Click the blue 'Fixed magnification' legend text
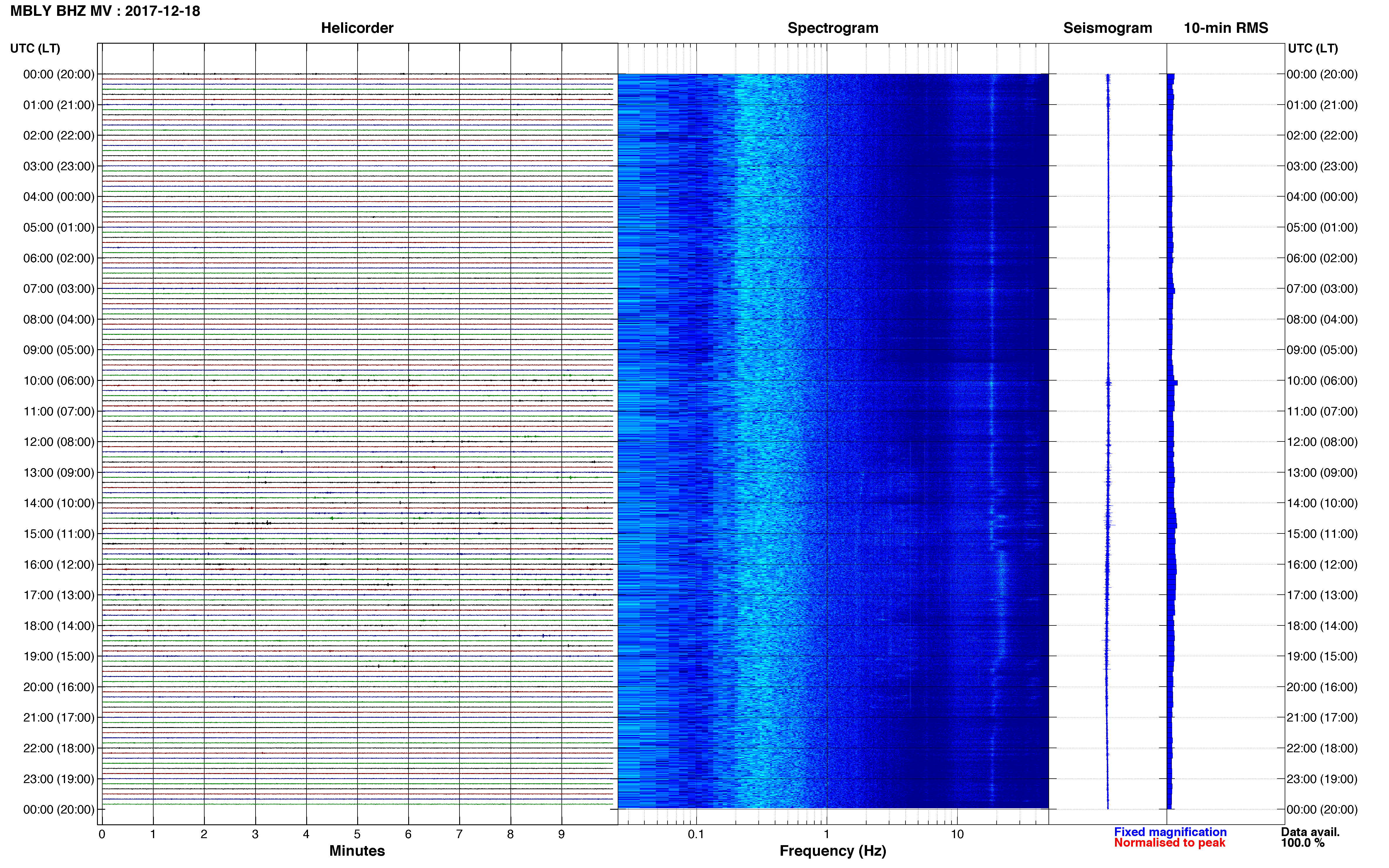Image resolution: width=1389 pixels, height=868 pixels. tap(1170, 832)
